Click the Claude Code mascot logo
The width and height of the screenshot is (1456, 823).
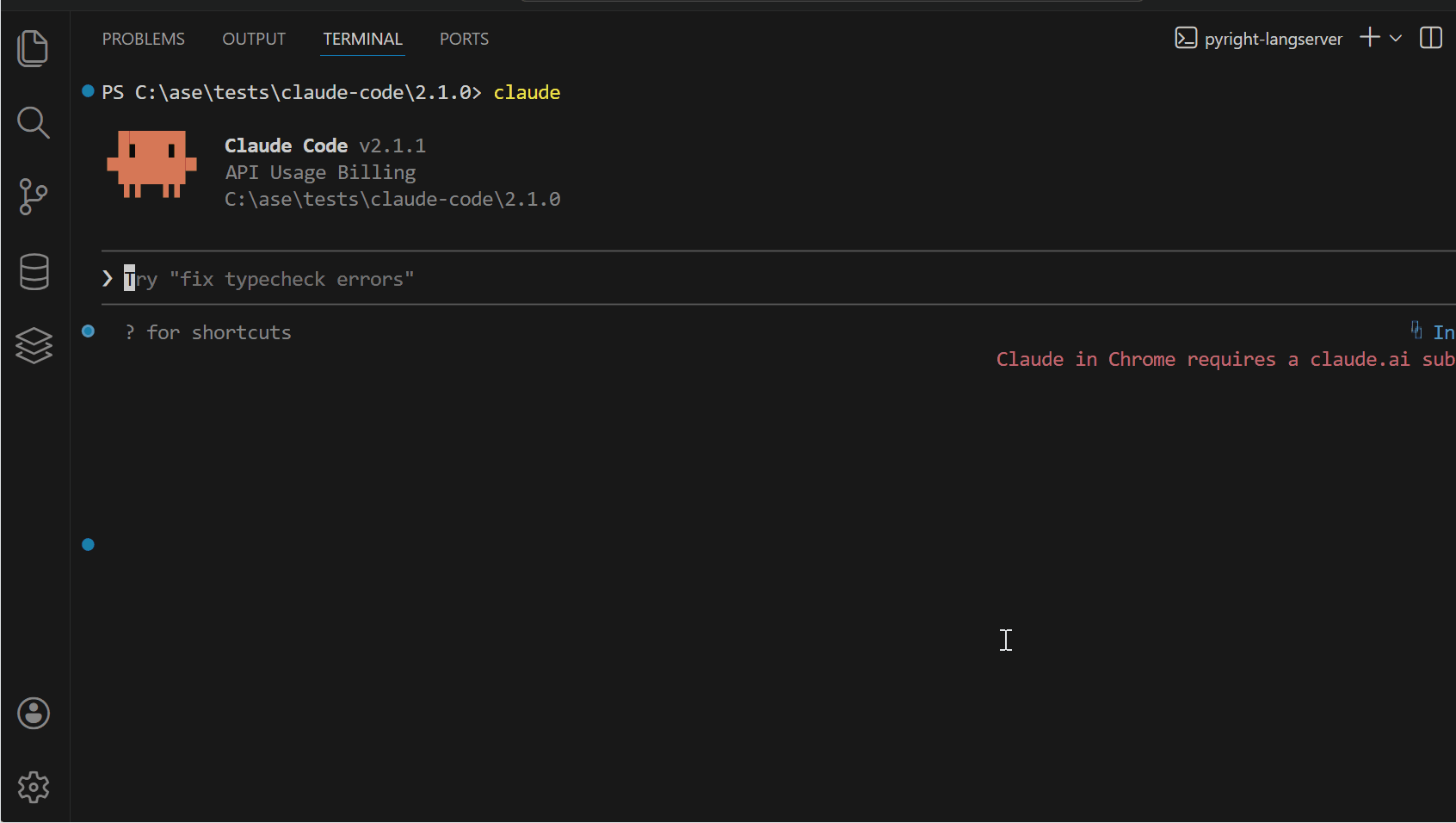(151, 164)
